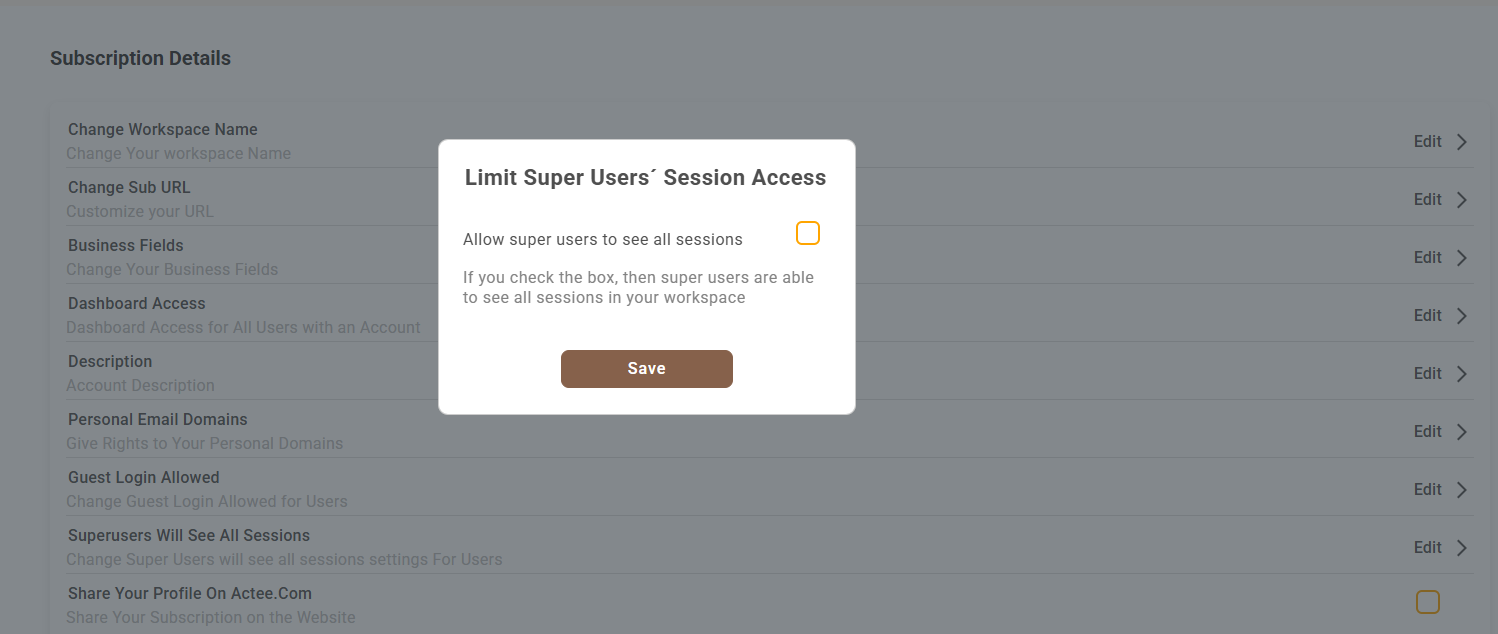
Task: Toggle Share Your Profile On Actee.Com checkbox
Action: [1427, 602]
